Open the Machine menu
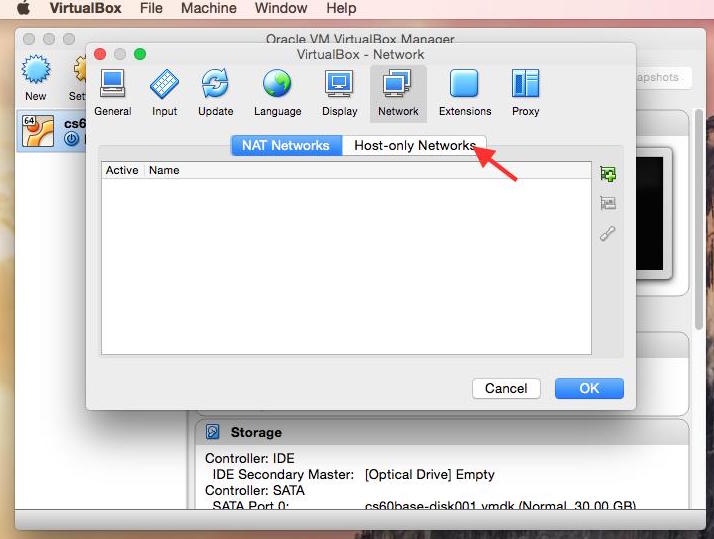Image resolution: width=714 pixels, height=539 pixels. [x=209, y=8]
